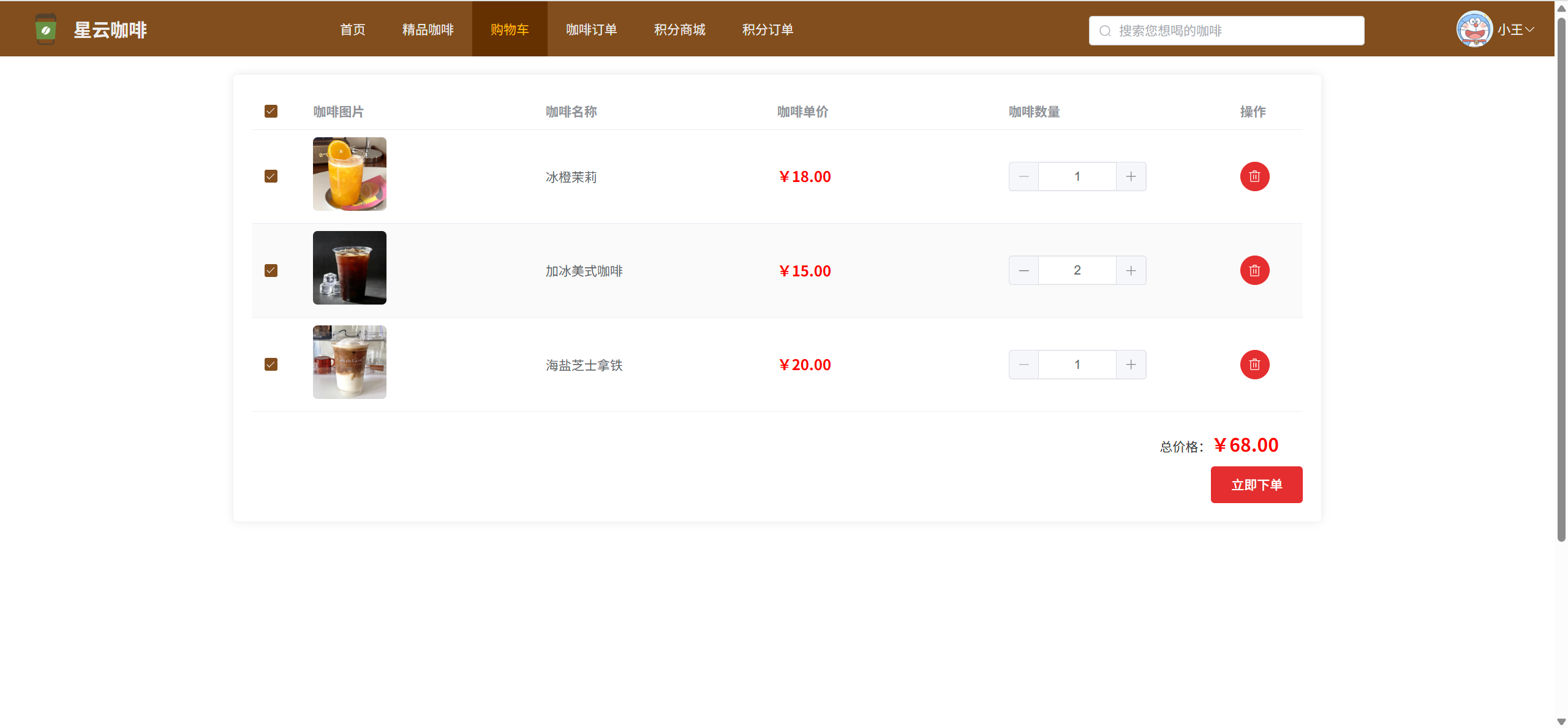Image resolution: width=1568 pixels, height=728 pixels.
Task: Uncheck the 加冰美式咖啡 row checkbox
Action: [x=271, y=270]
